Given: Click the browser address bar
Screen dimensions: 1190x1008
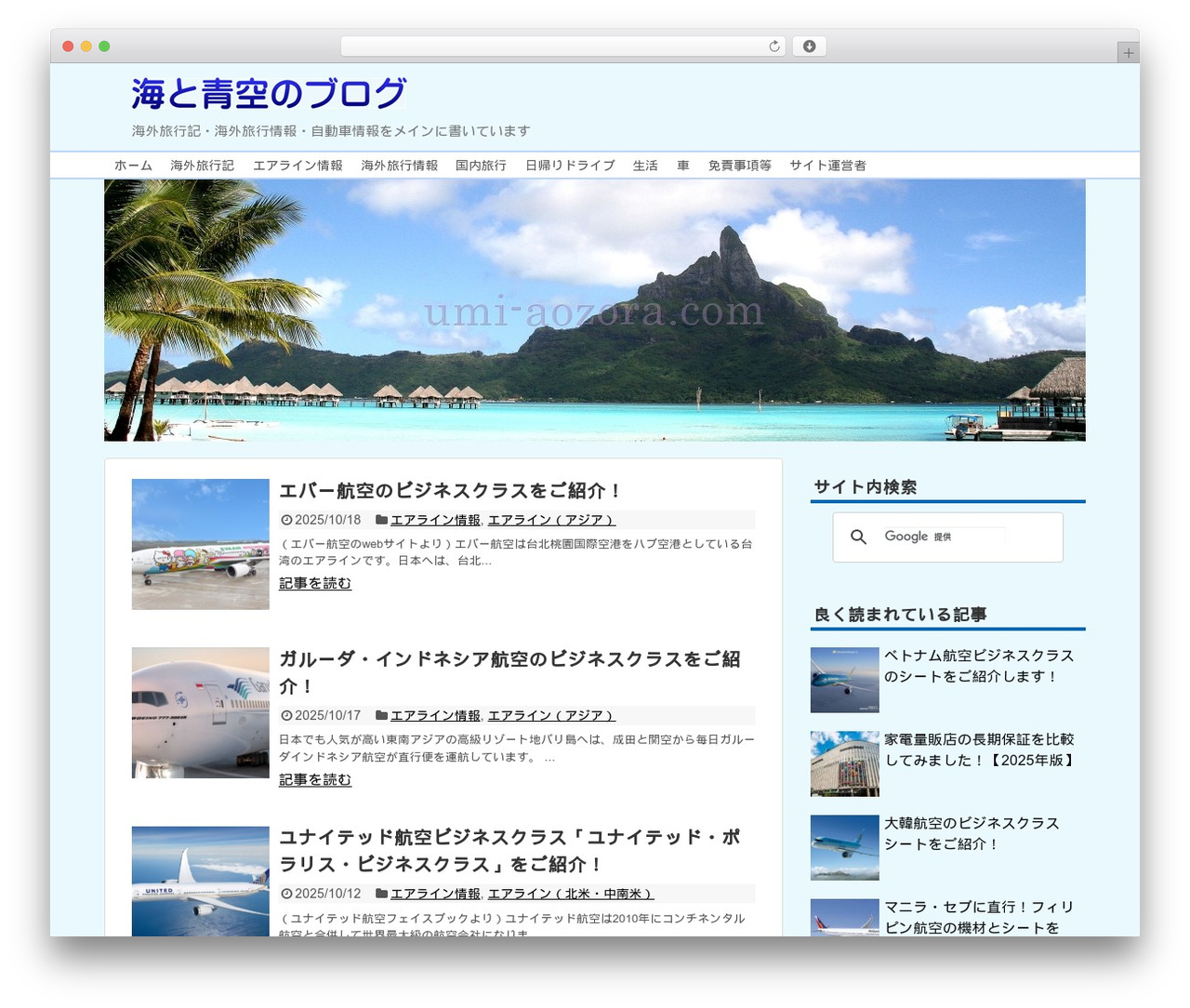Looking at the screenshot, I should click(x=562, y=46).
